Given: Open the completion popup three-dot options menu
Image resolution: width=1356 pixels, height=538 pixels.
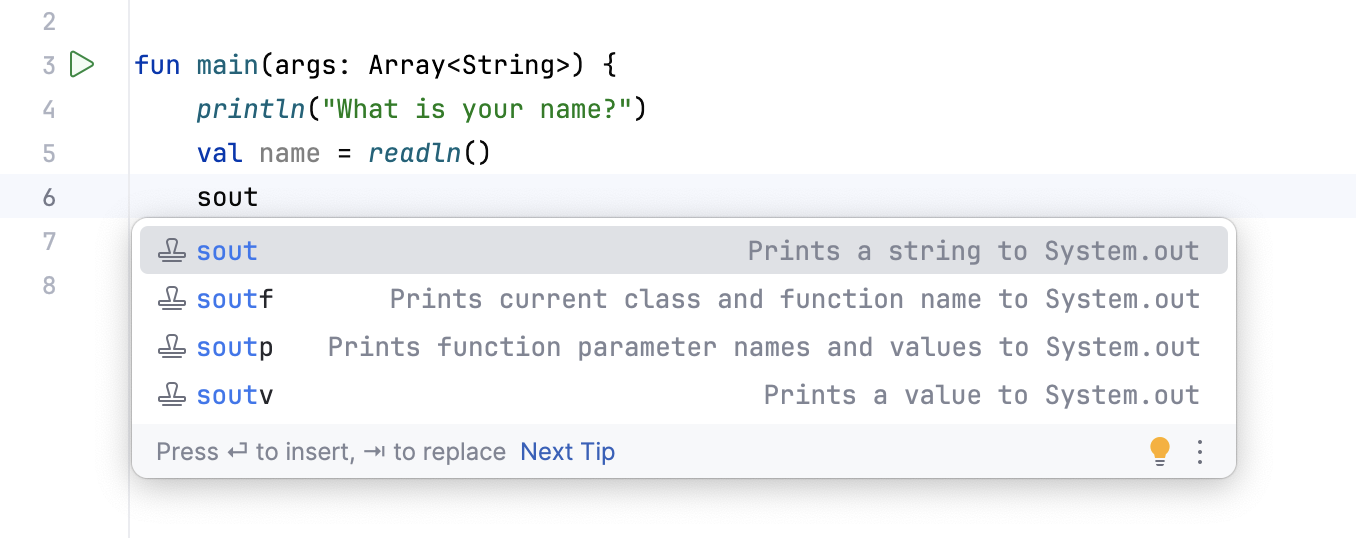Looking at the screenshot, I should pos(1201,452).
